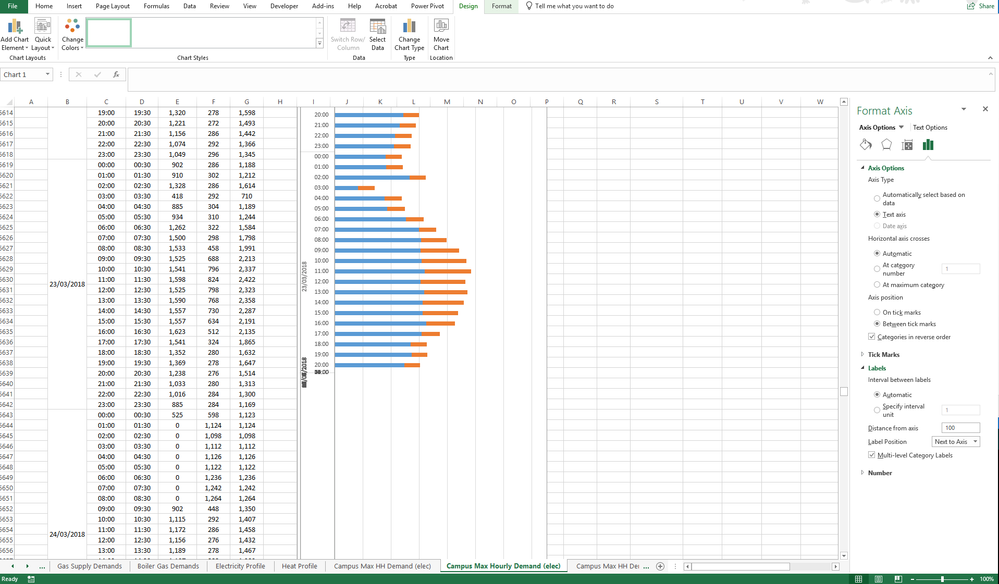Click zoom out minus button
The width and height of the screenshot is (999, 584).
click(x=912, y=579)
